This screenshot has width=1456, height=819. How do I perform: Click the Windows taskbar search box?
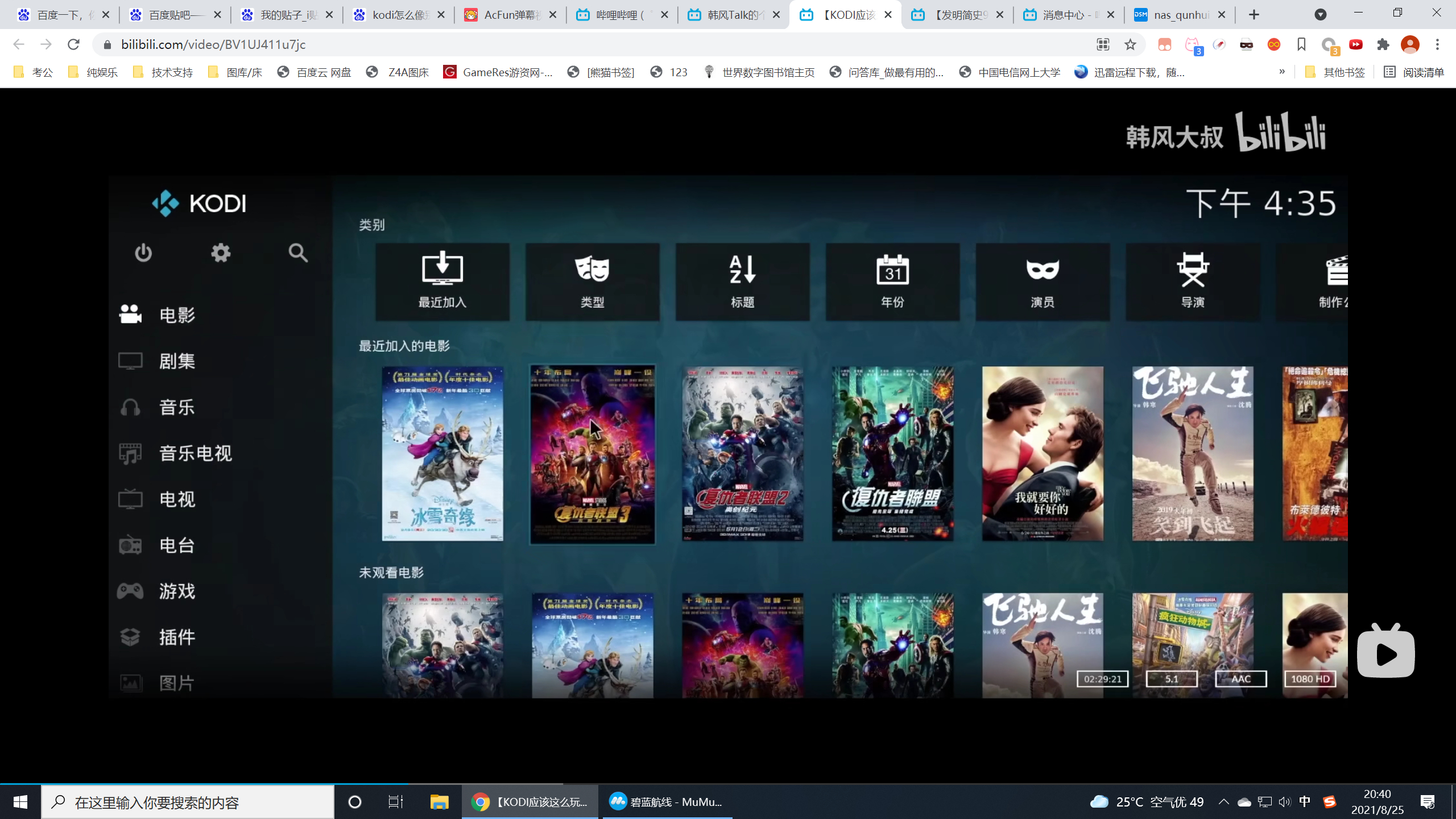point(188,802)
